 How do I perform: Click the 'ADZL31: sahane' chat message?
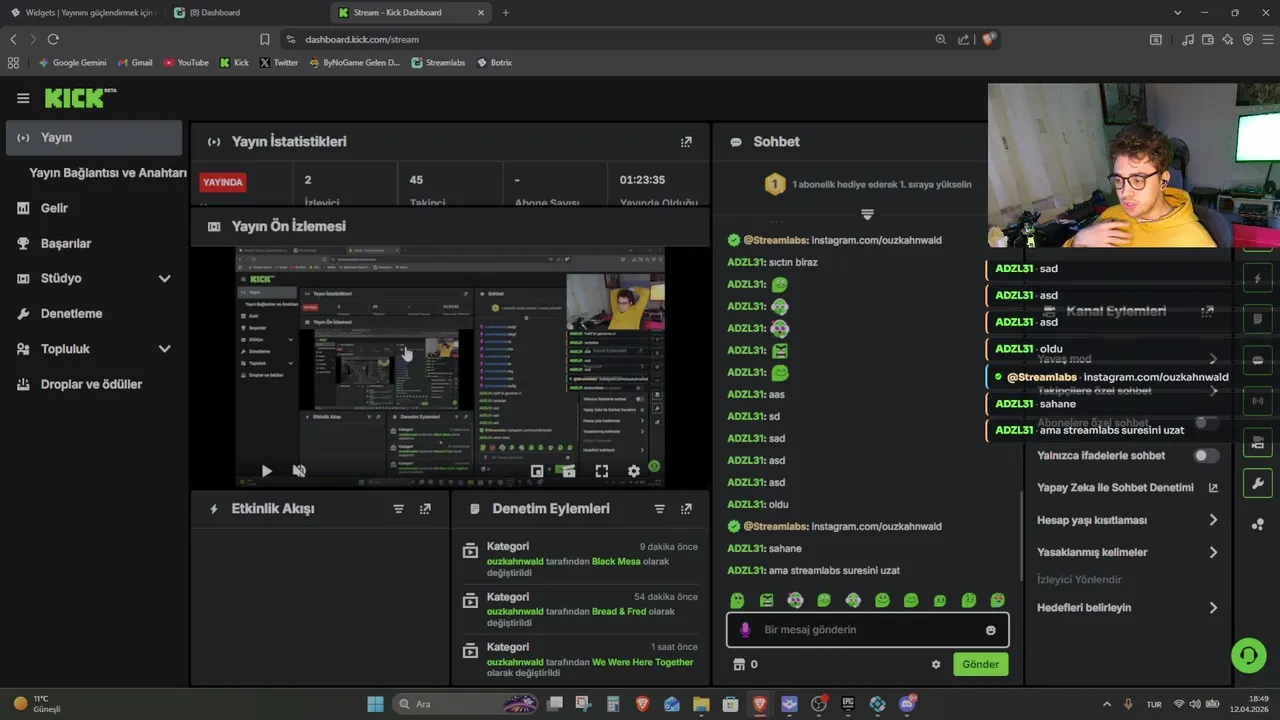pos(765,548)
